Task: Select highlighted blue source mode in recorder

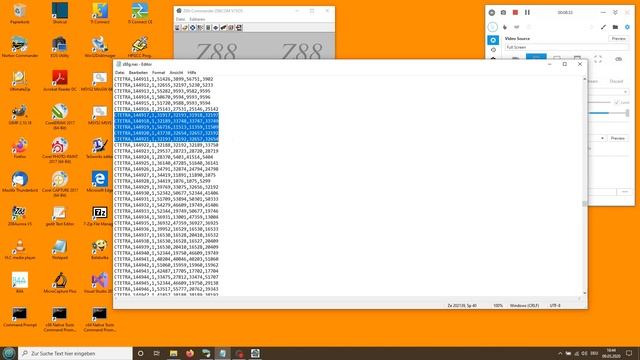Action: (536, 57)
